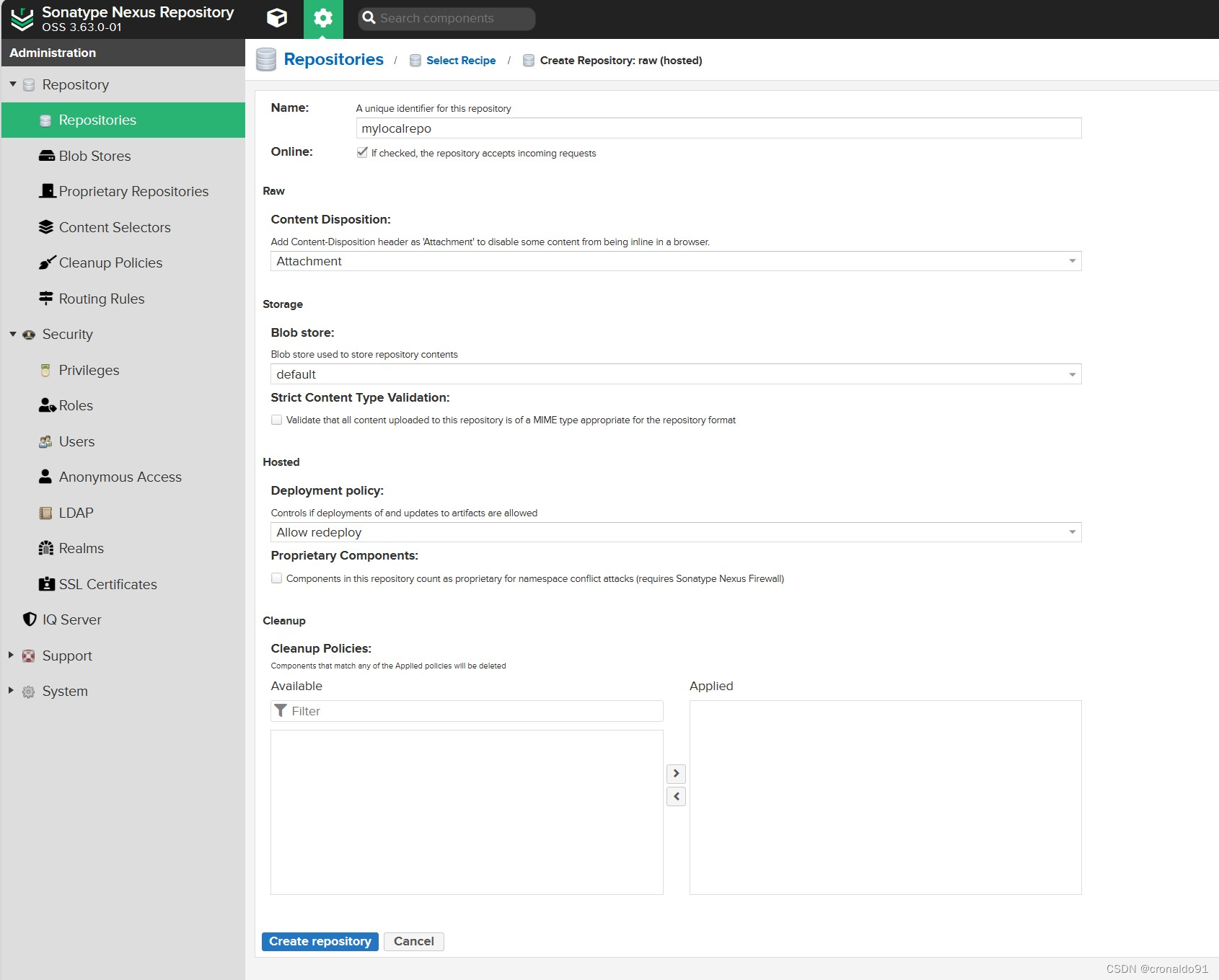This screenshot has height=980, width=1219.
Task: Click the Anonymous Access person icon
Action: (x=45, y=477)
